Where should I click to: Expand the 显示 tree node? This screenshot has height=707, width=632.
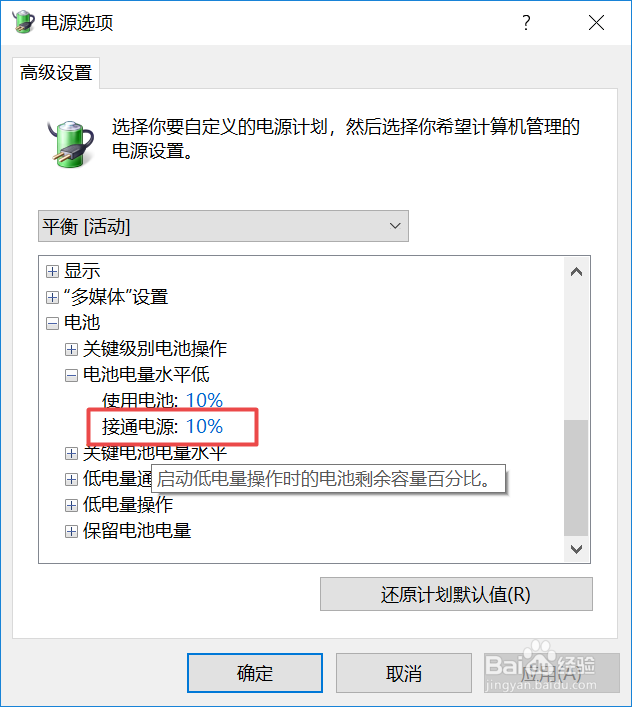tap(52, 271)
